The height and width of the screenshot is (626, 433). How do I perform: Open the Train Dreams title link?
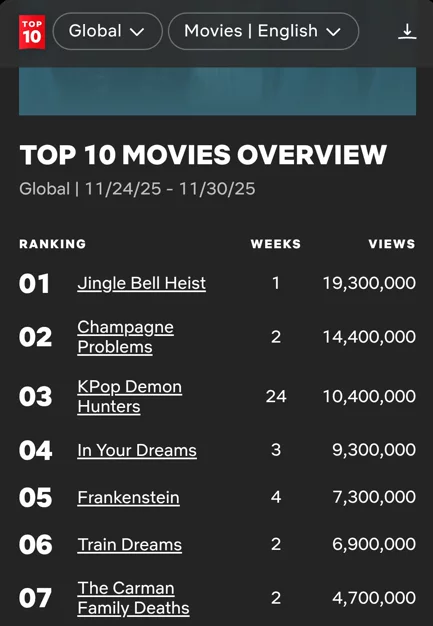pyautogui.click(x=130, y=545)
